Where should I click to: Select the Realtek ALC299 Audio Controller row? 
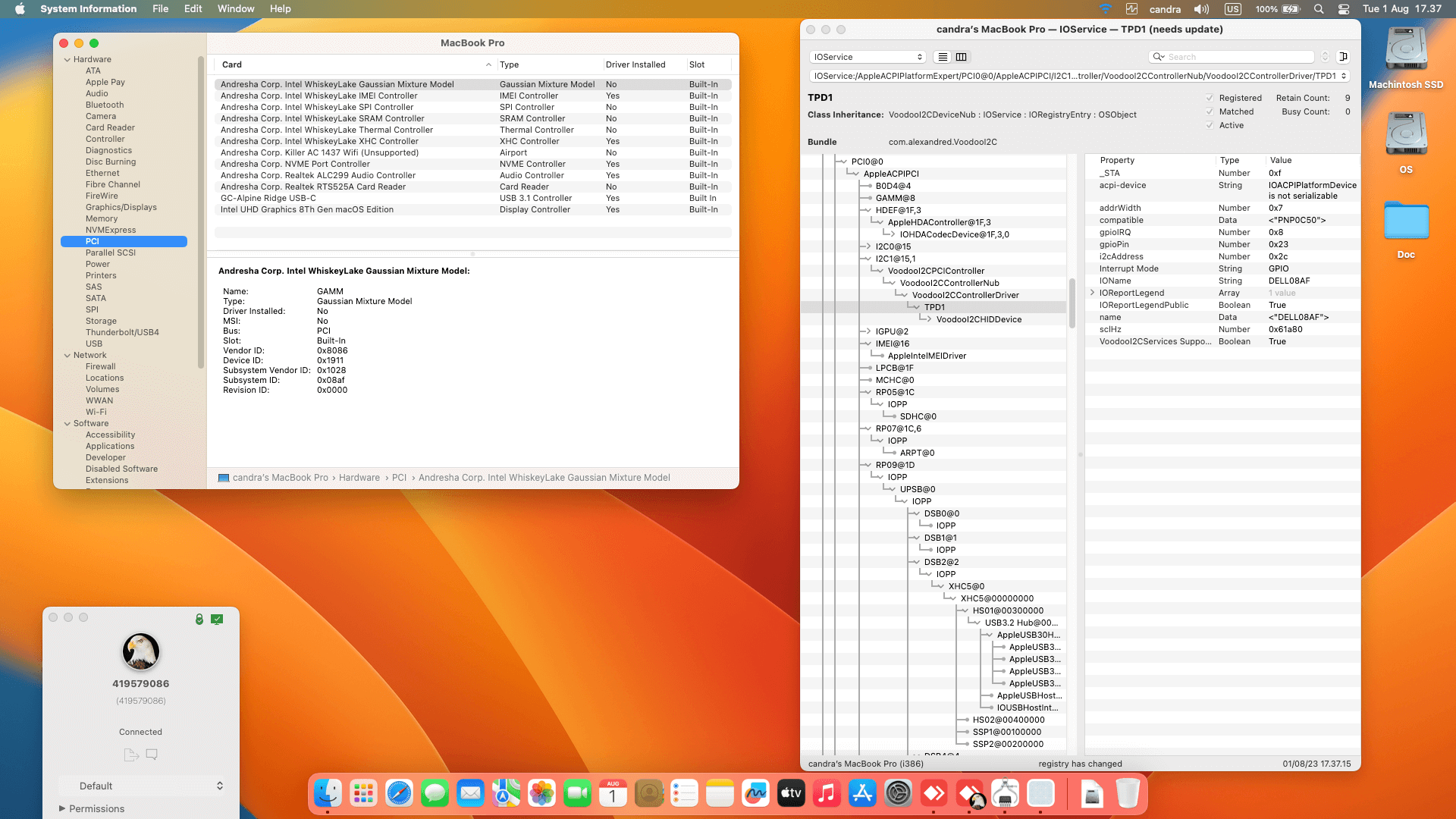pyautogui.click(x=472, y=175)
